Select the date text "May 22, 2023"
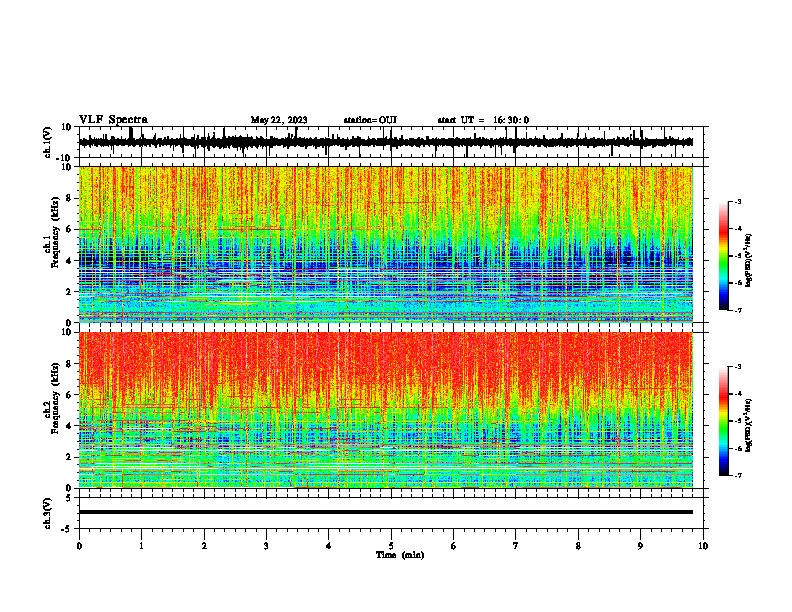 pos(279,120)
